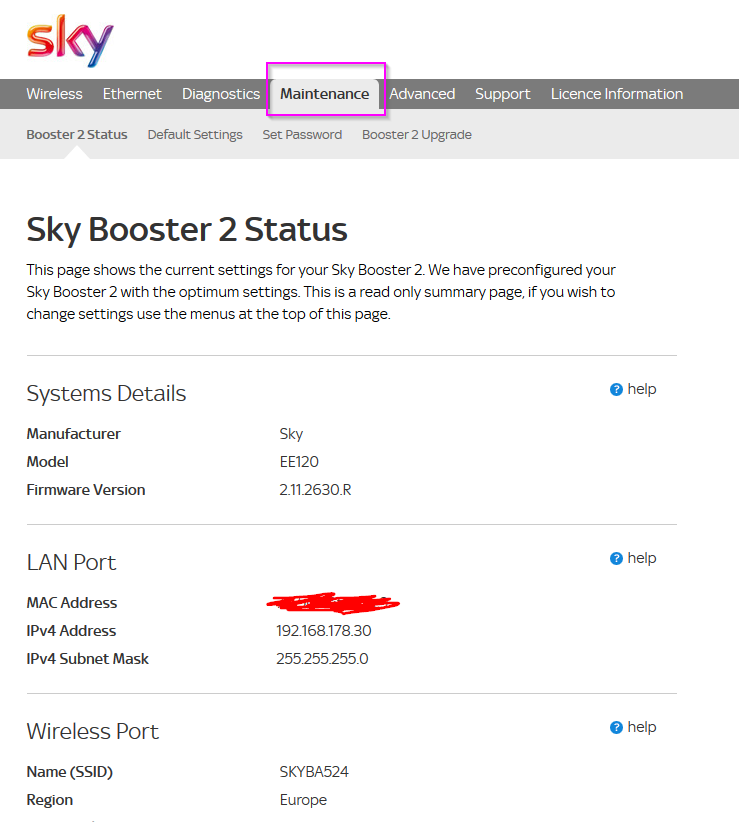Click the IPv4 Subnet Mask label
The width and height of the screenshot is (739, 822).
tap(88, 659)
